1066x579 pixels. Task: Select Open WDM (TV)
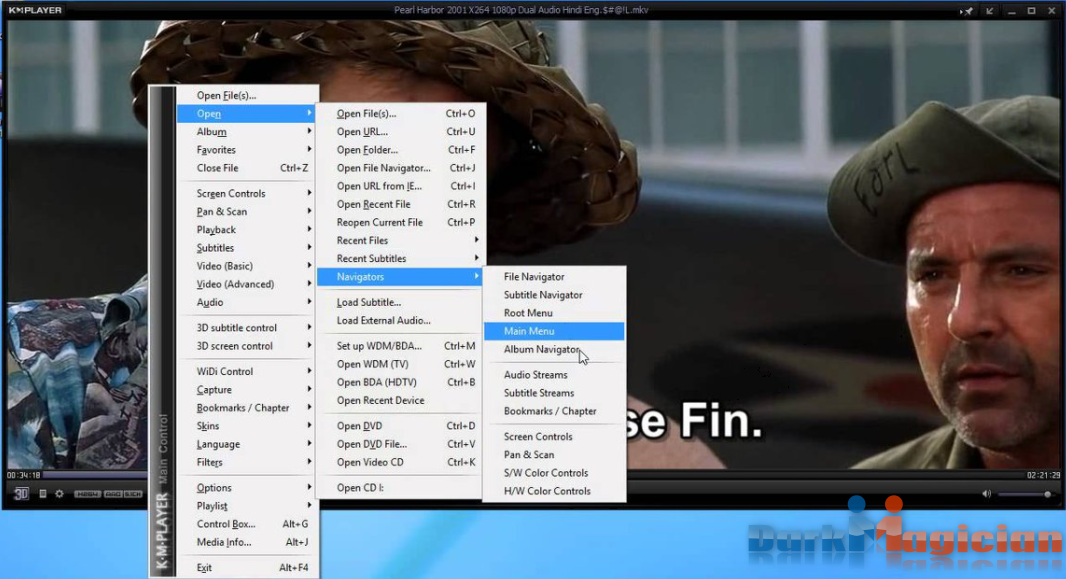point(400,364)
